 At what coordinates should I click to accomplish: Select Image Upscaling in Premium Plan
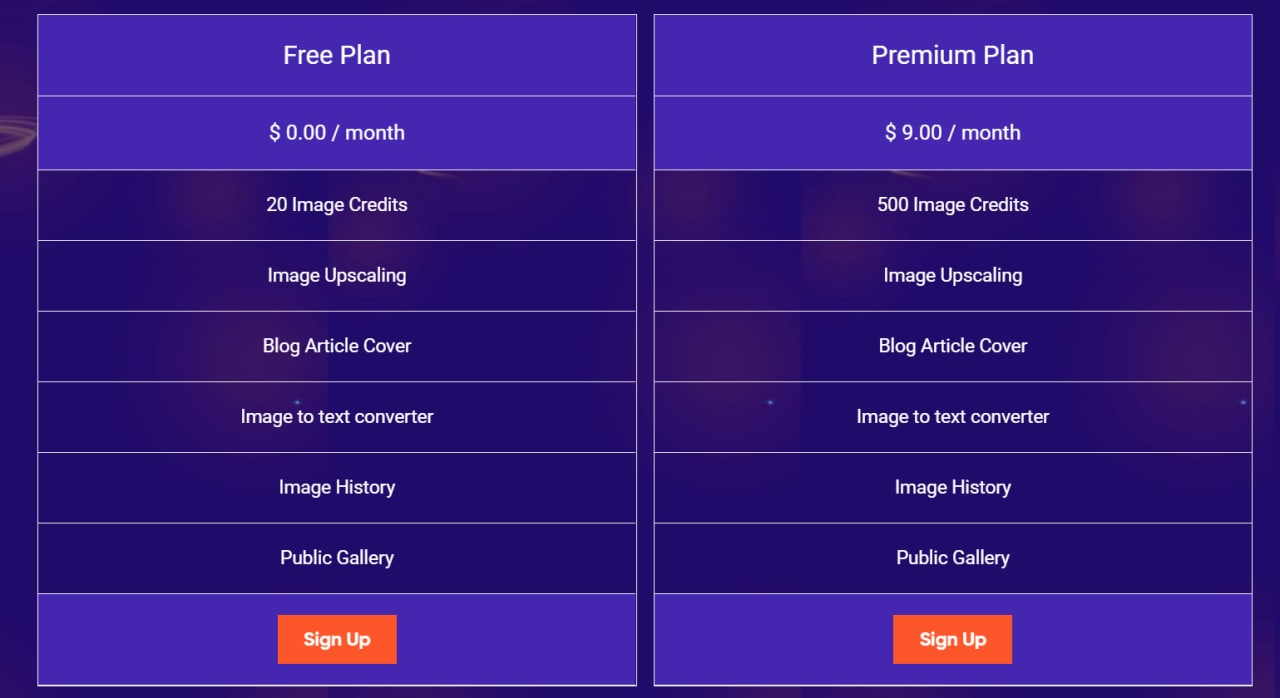pyautogui.click(x=953, y=276)
